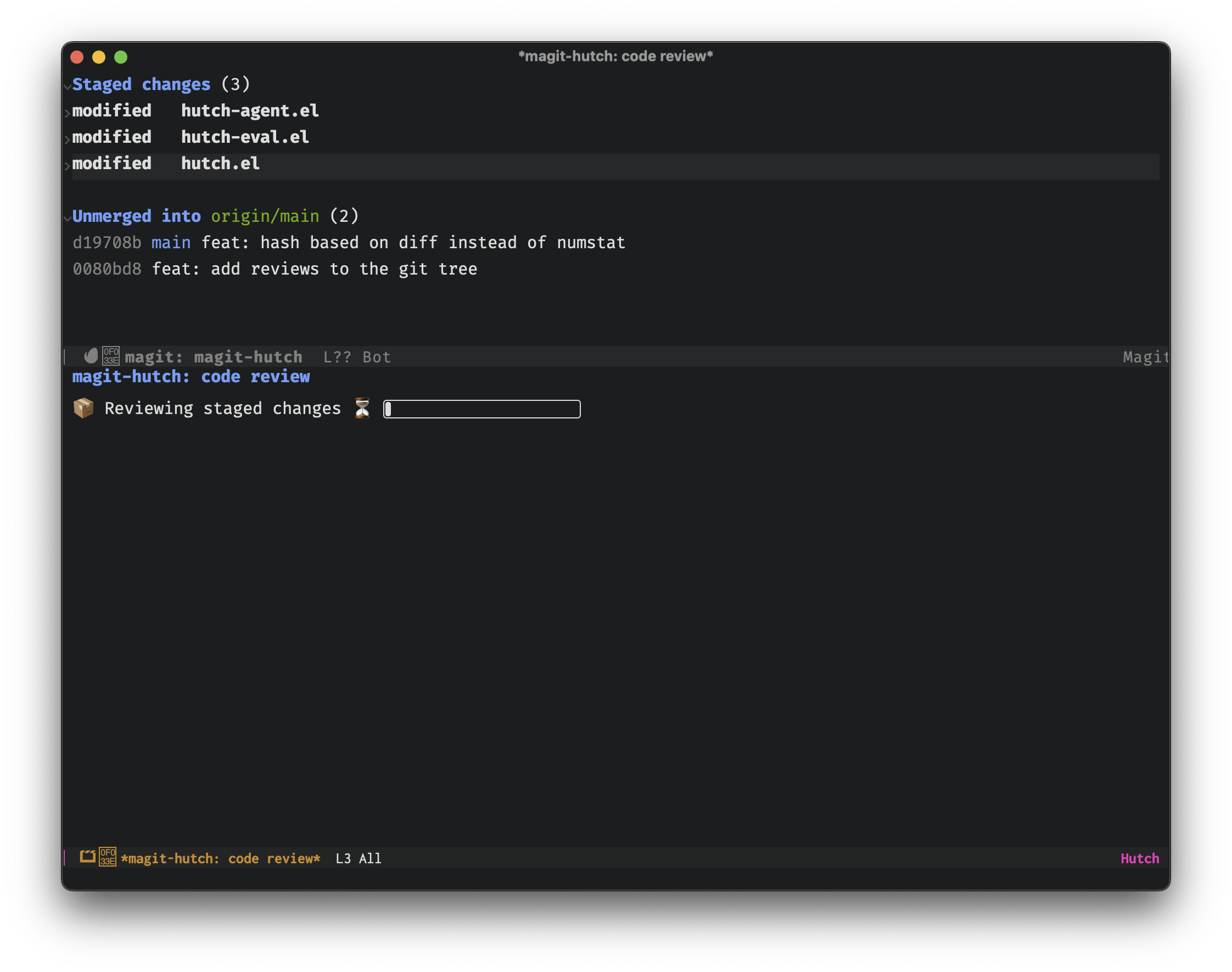
Task: Click the Magit mode name in mode line
Action: [1146, 357]
